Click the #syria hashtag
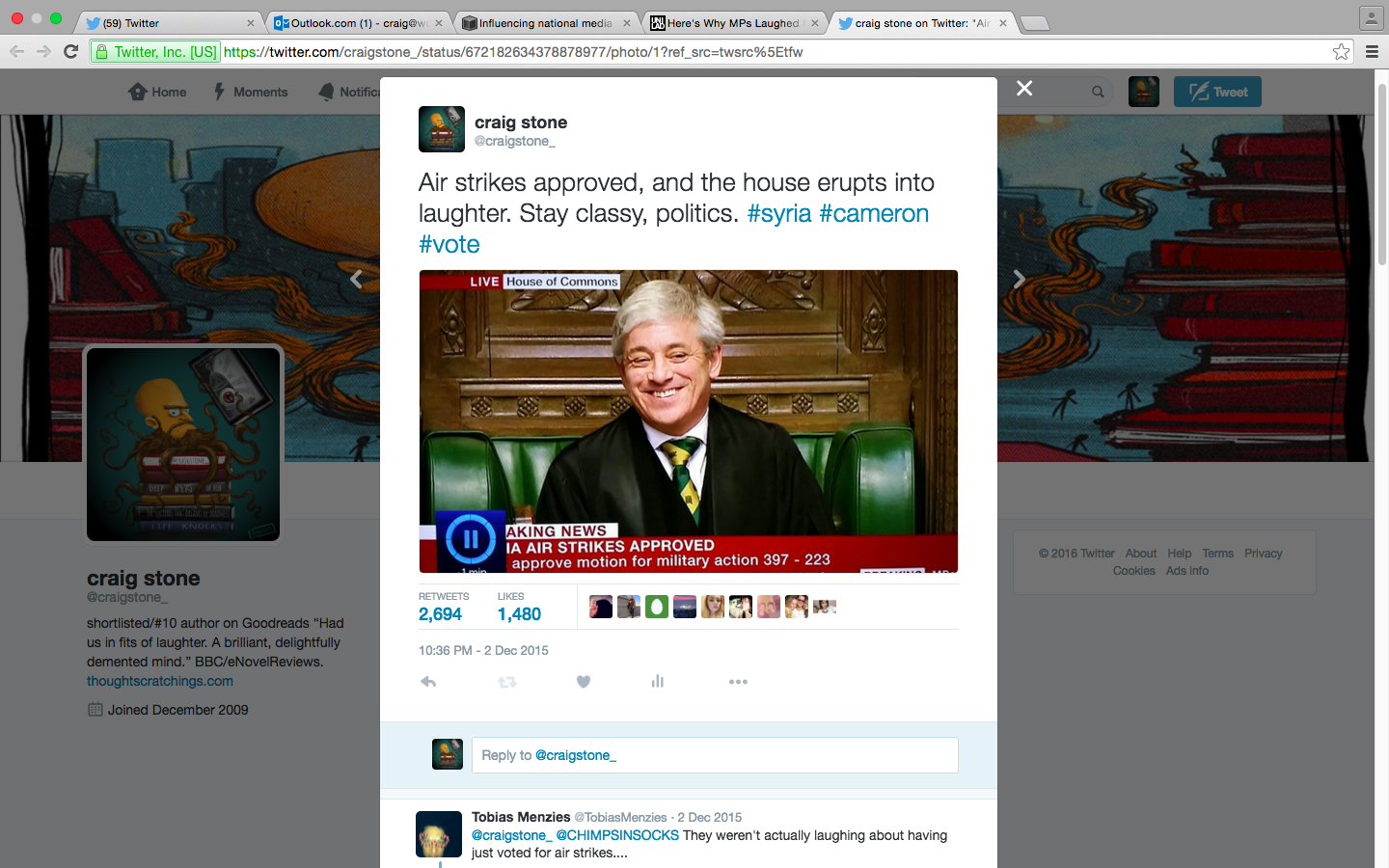1389x868 pixels. 779,213
